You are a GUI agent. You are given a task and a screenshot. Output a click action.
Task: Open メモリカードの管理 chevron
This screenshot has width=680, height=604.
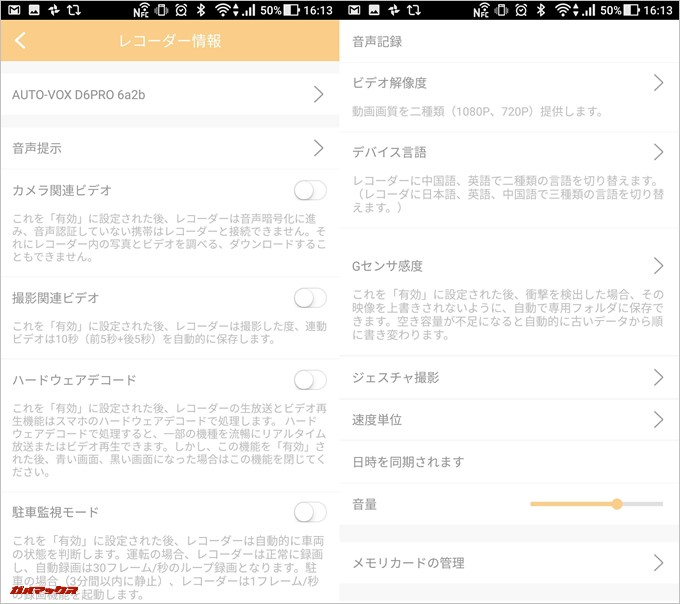(x=658, y=563)
